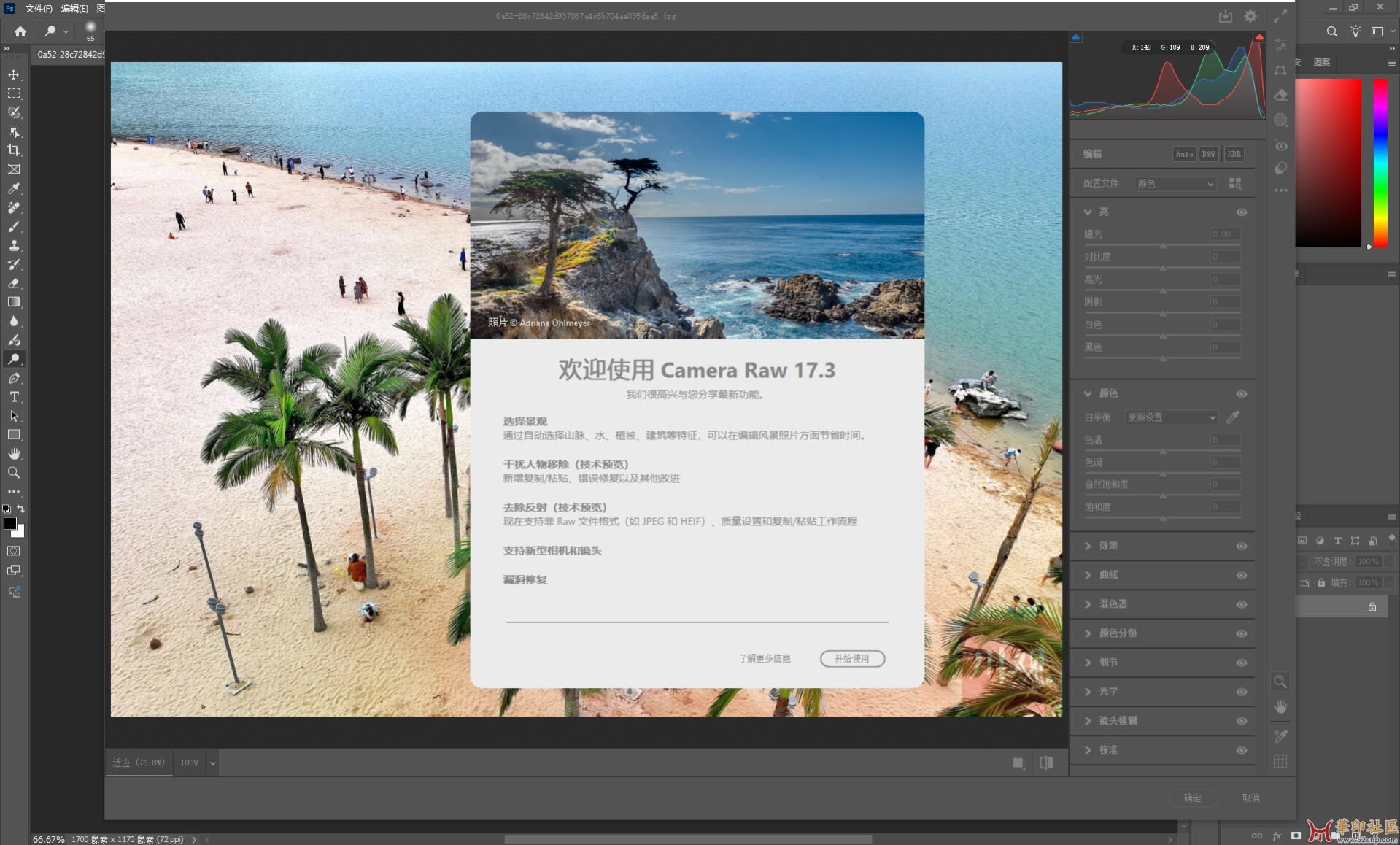
Task: Click the B&W edit button
Action: pos(1209,154)
